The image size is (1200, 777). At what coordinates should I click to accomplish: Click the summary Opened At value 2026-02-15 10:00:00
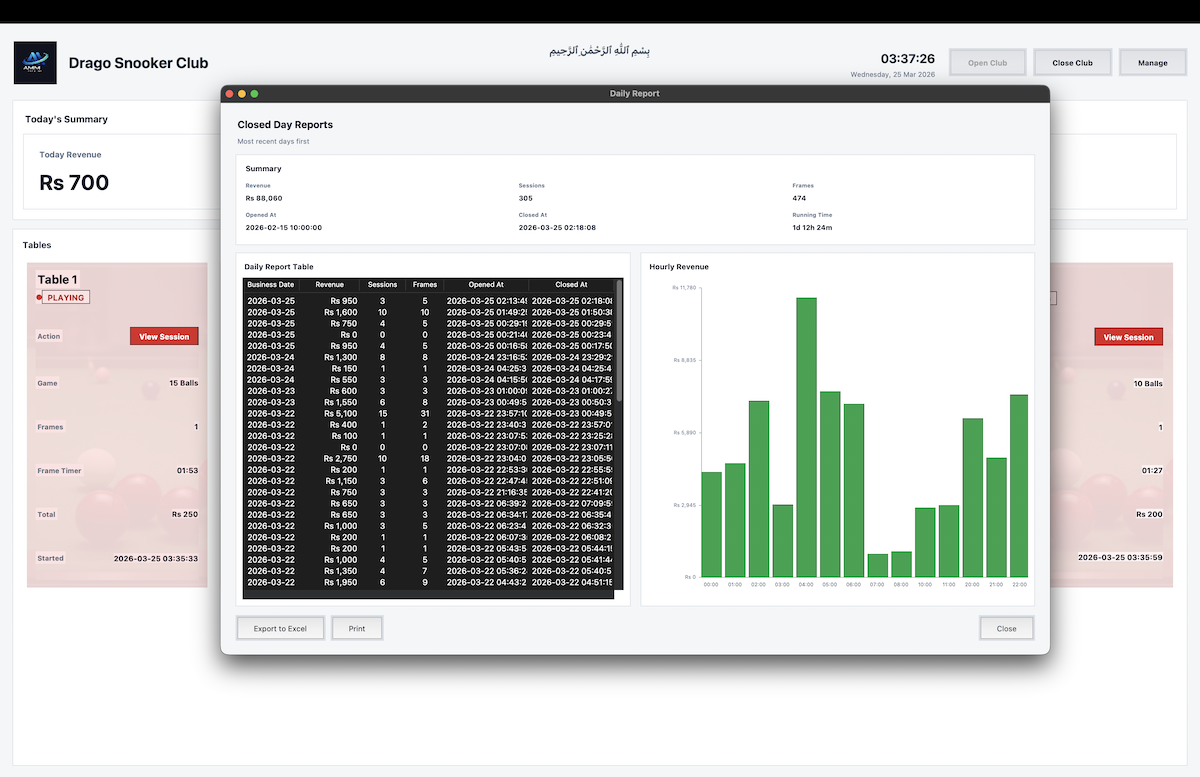click(x=284, y=228)
